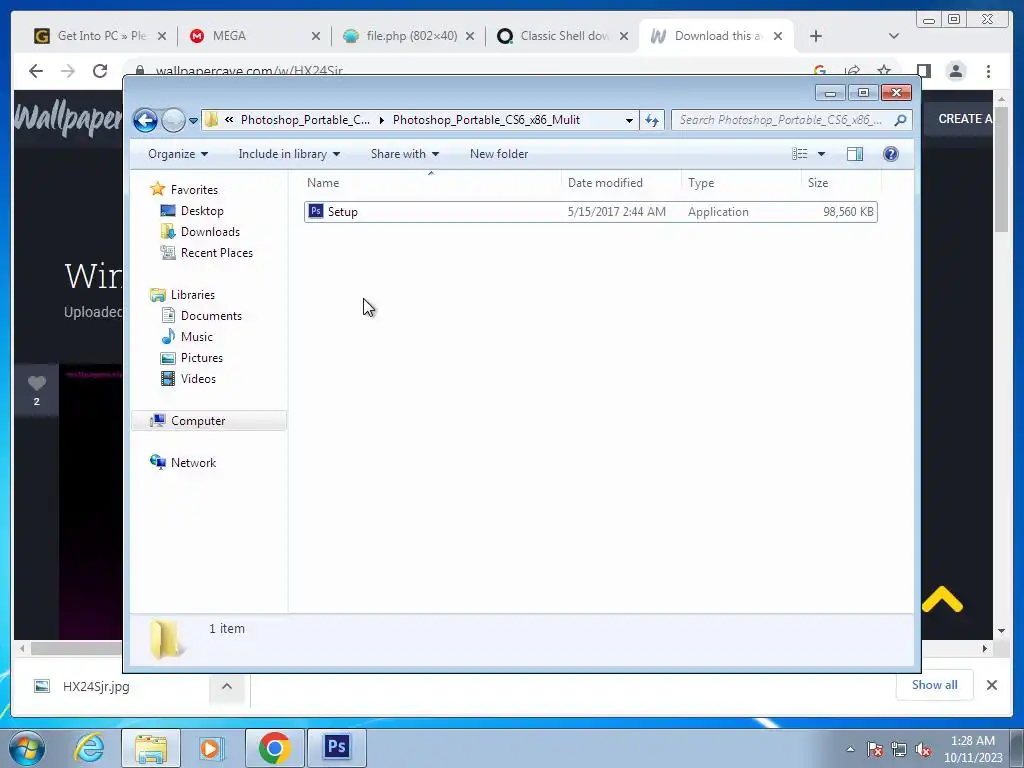Screen dimensions: 1024x768
Task: Click the change view icon
Action: click(800, 154)
